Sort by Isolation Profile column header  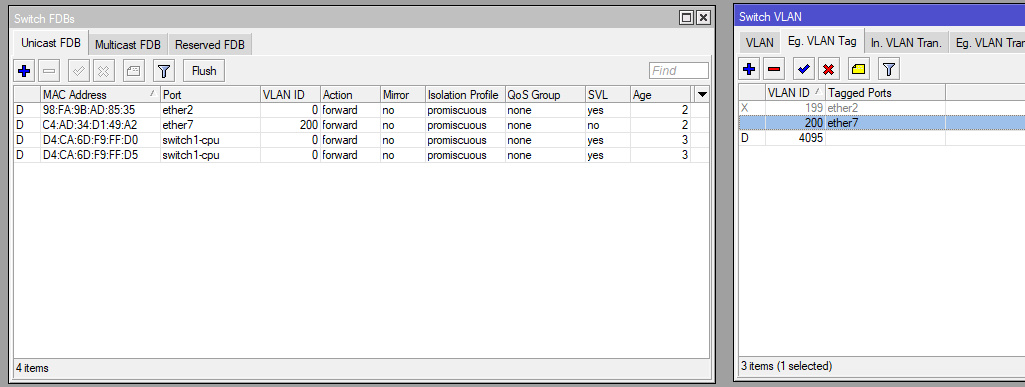[465, 95]
